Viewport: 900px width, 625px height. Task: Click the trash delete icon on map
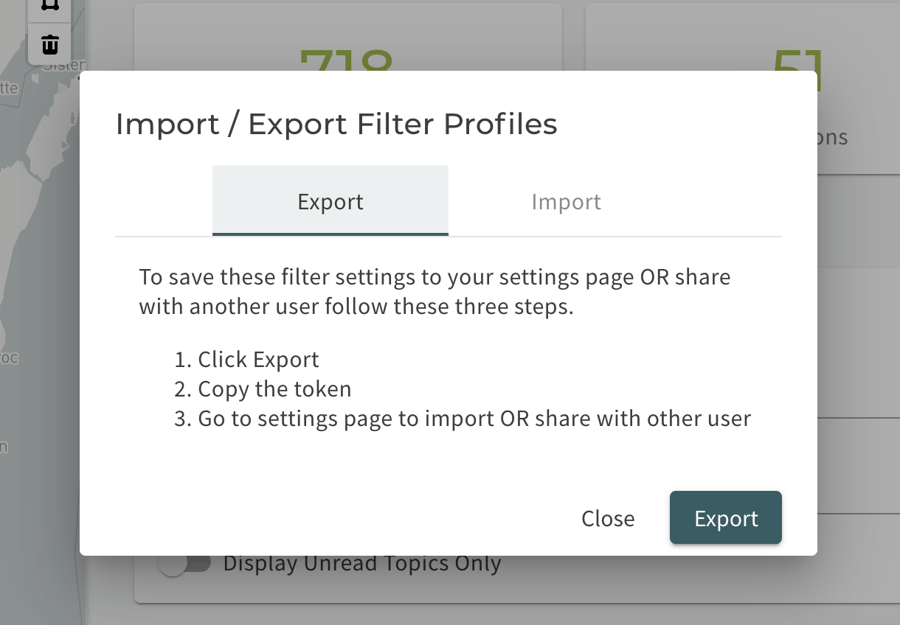click(x=50, y=44)
